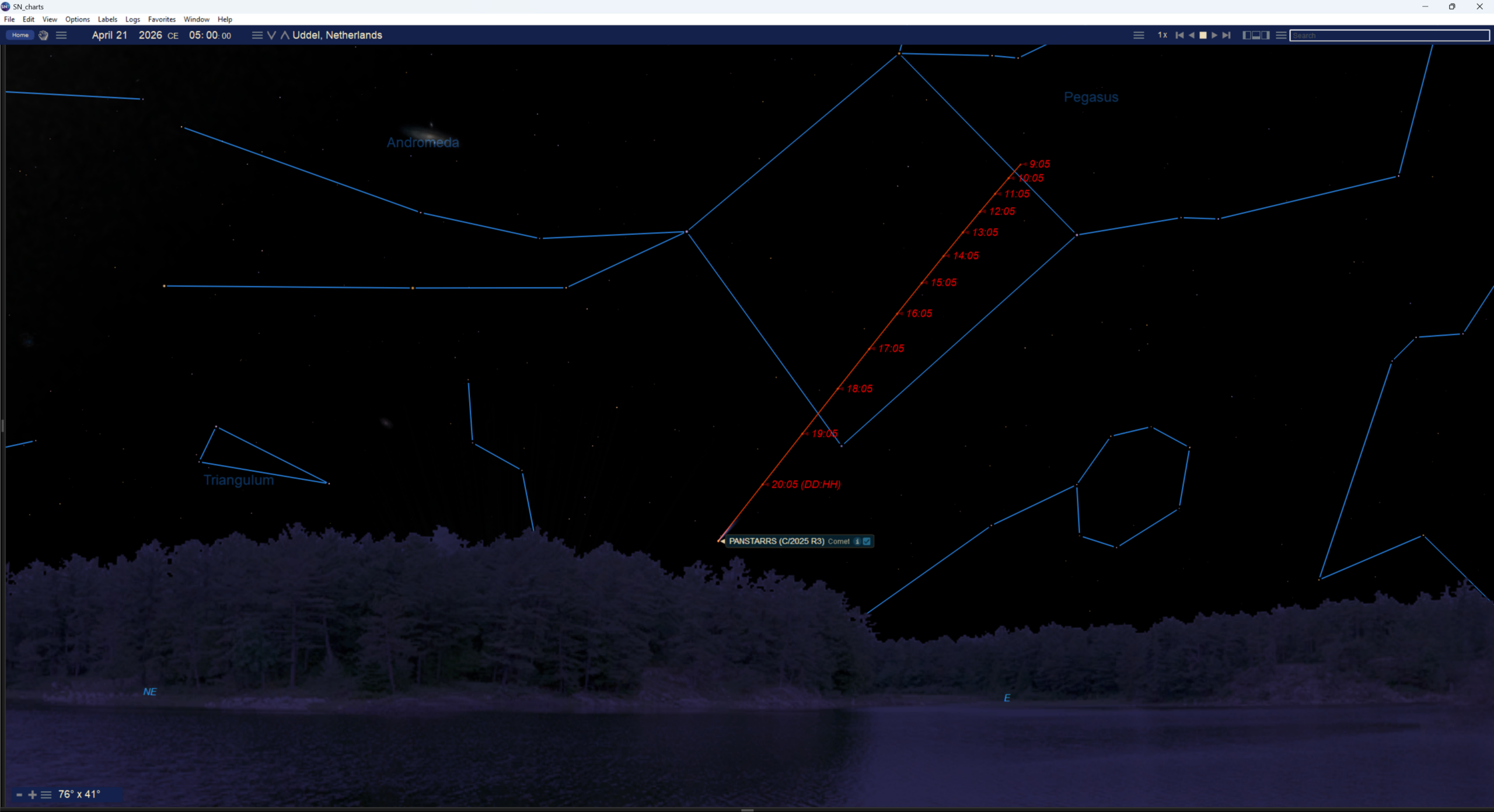Open time flow rate menu beside 1x
This screenshot has width=1494, height=812.
point(1138,35)
